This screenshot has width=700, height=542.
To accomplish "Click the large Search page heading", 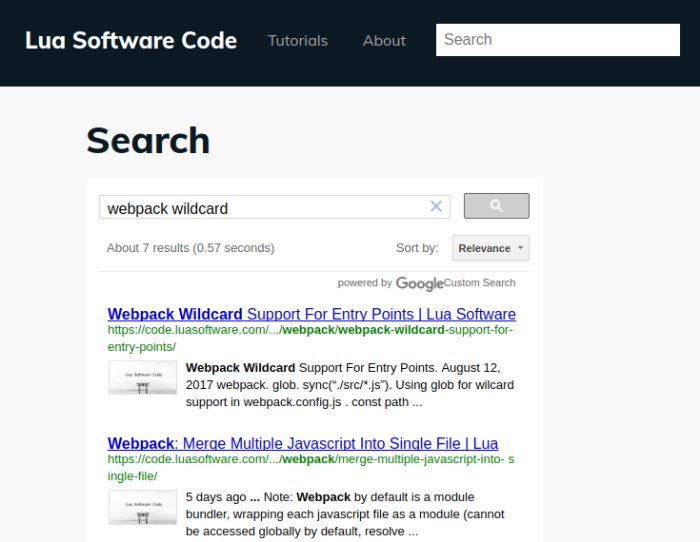I will [148, 140].
